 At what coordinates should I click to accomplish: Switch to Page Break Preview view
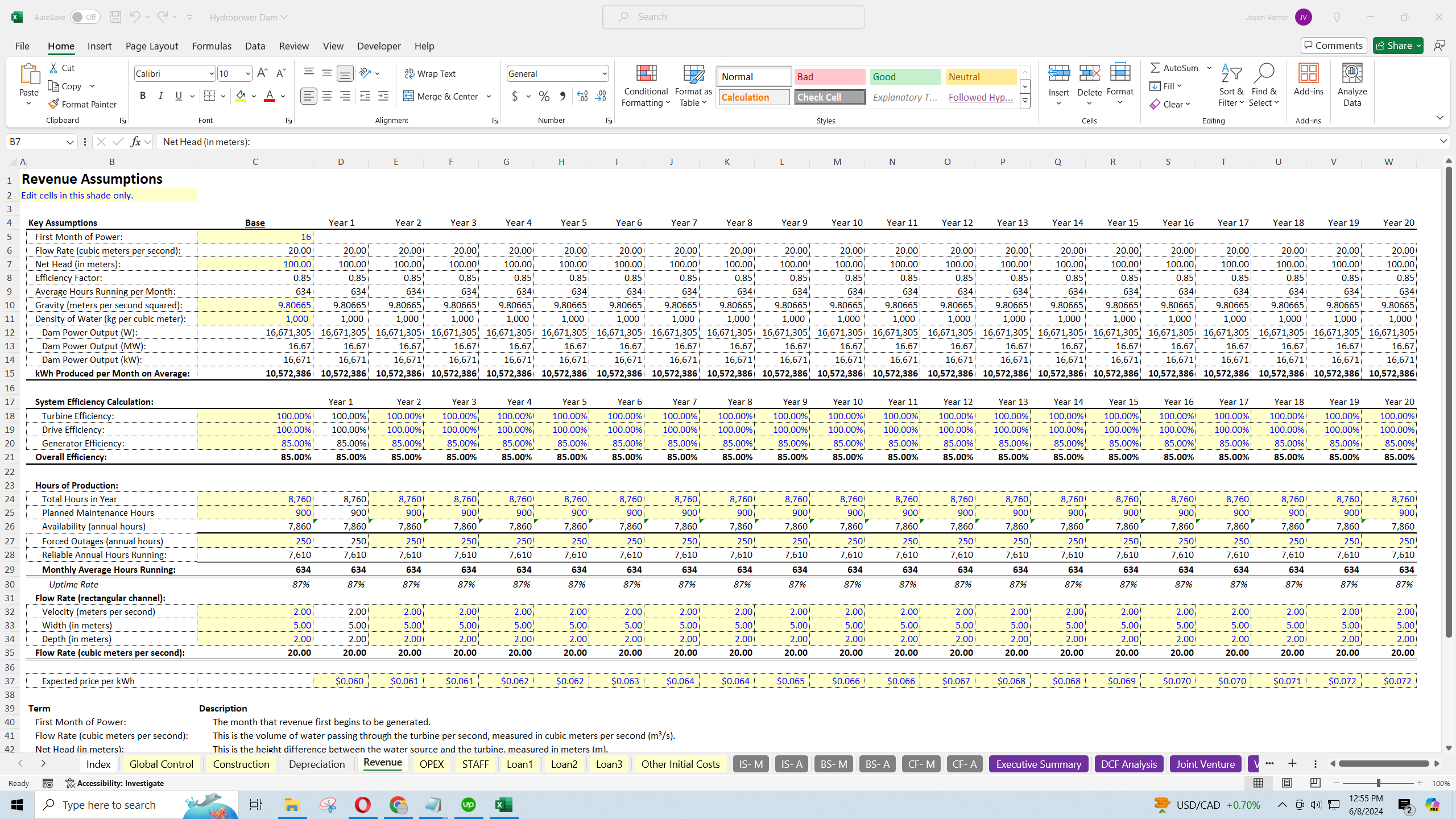1316,783
